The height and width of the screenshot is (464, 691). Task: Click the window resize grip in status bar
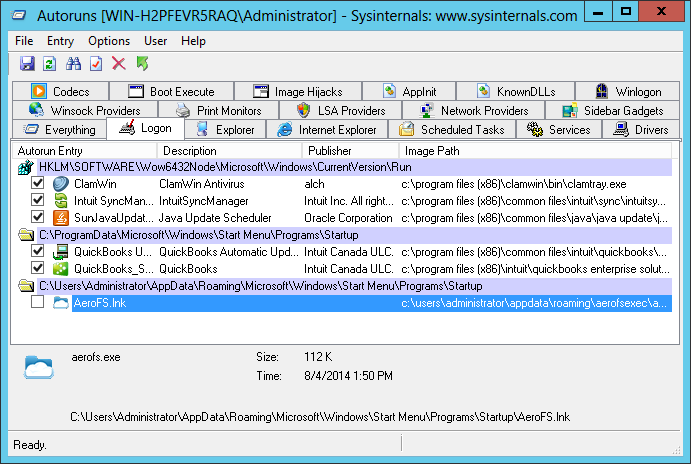coord(676,449)
